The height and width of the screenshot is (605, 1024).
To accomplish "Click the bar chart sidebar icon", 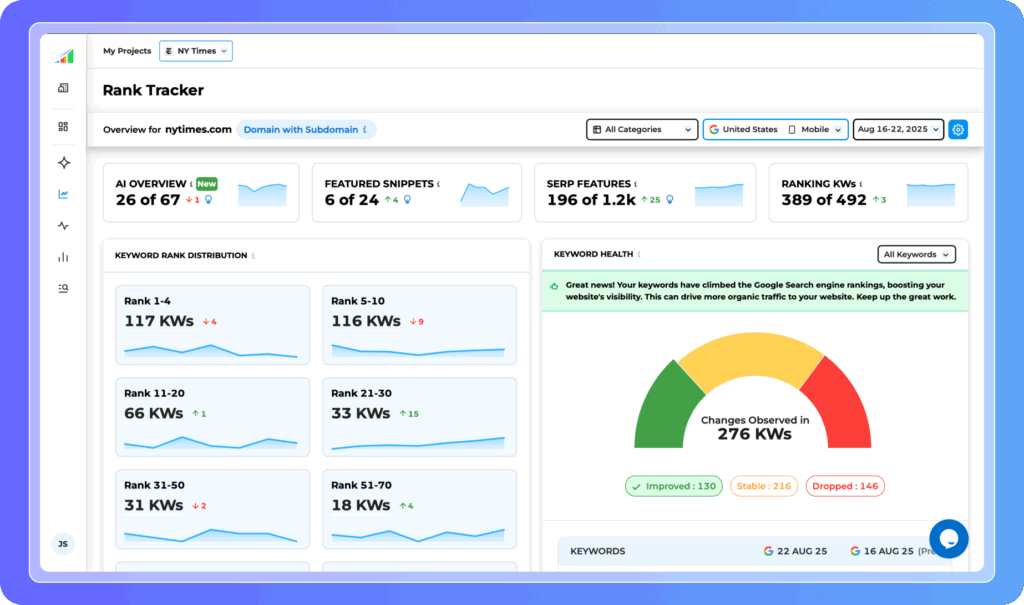I will click(63, 257).
